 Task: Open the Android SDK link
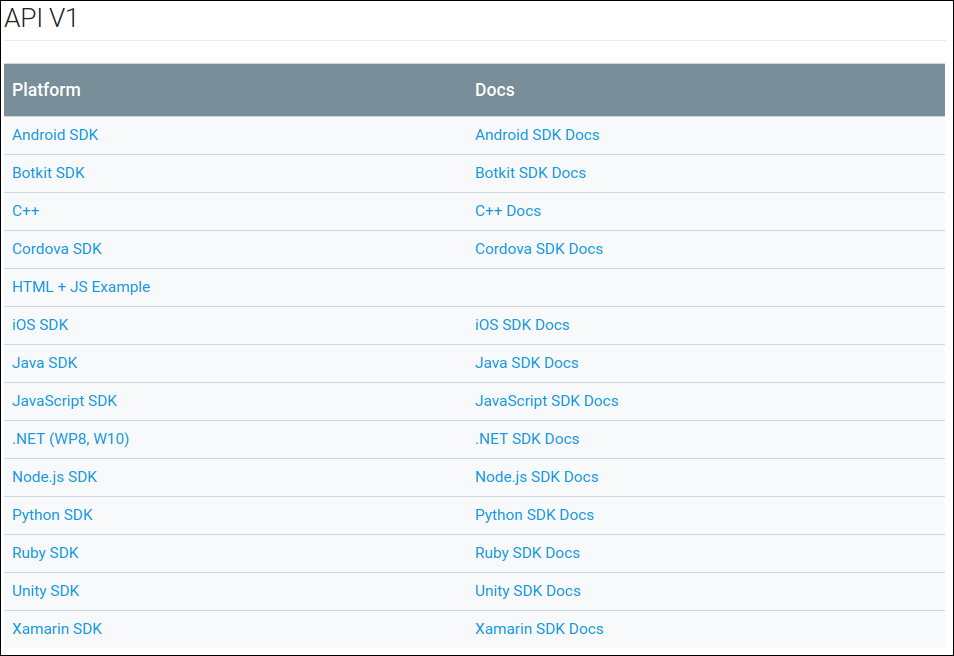coord(55,134)
